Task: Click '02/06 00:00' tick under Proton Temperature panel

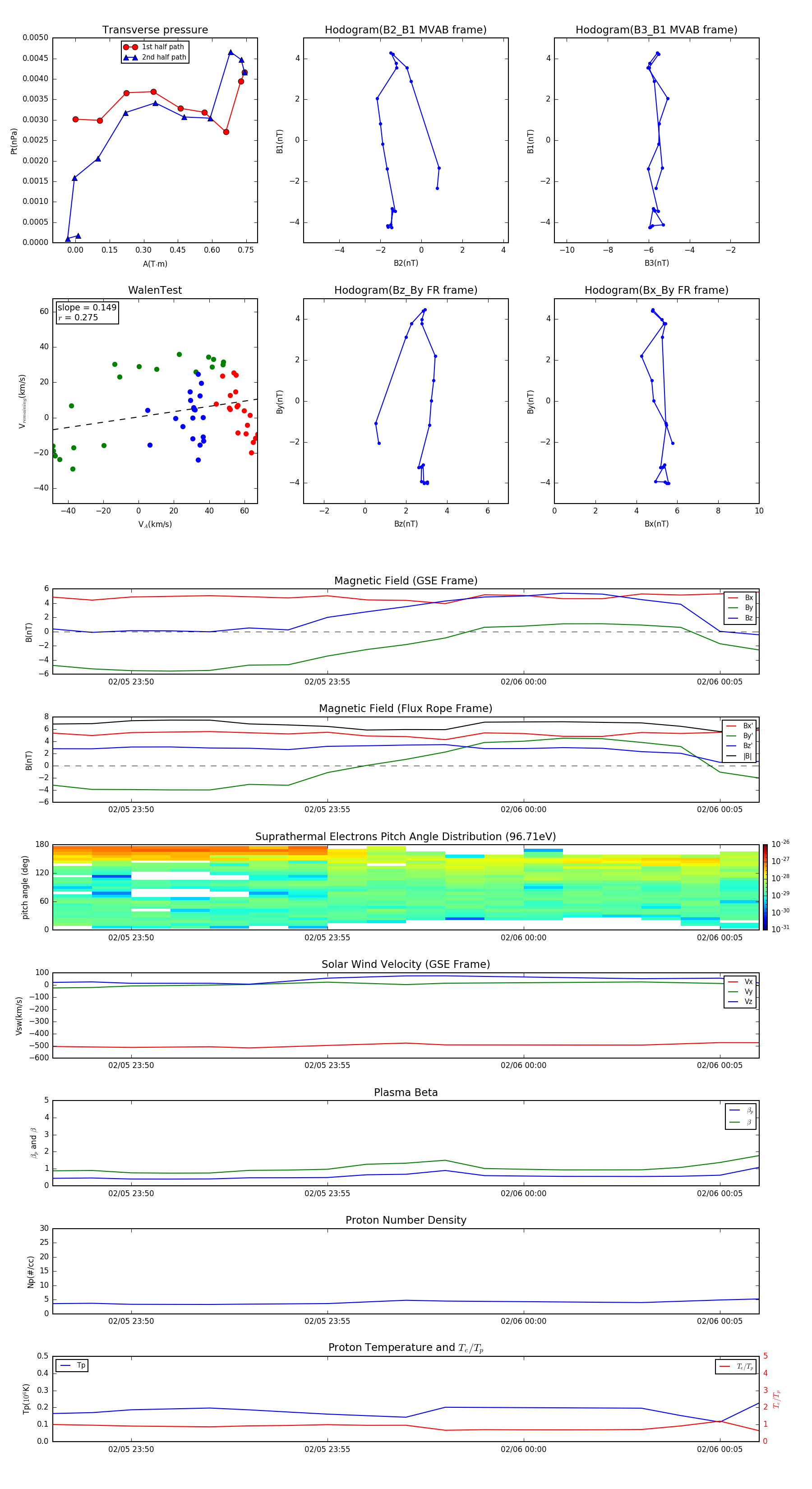Action: point(524,1449)
